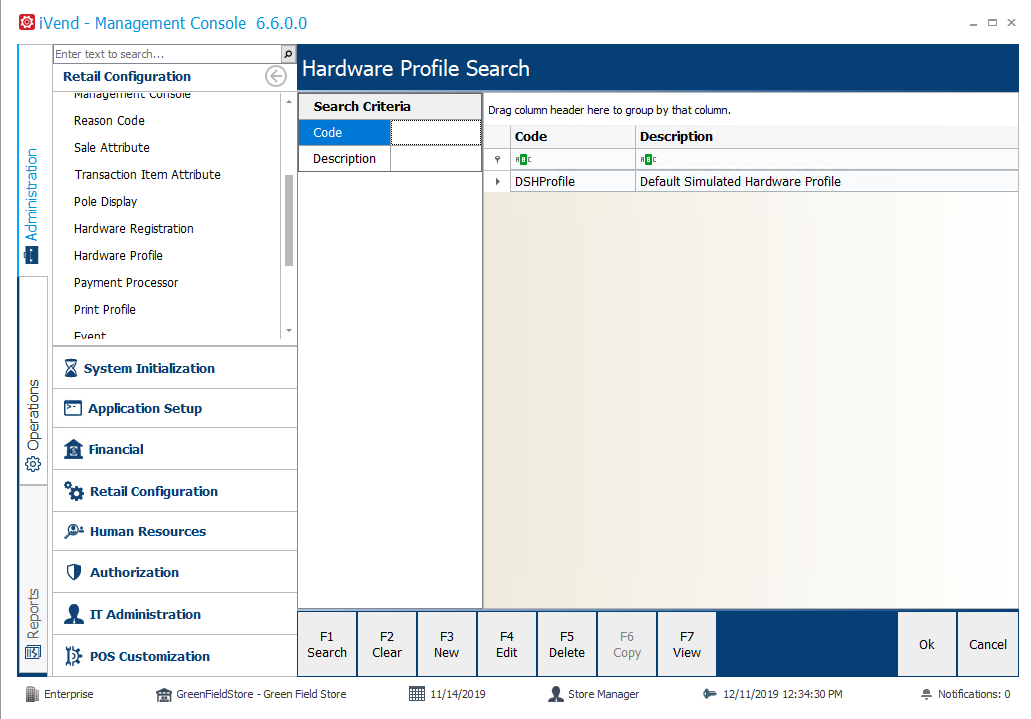Select the DSHProfile code cell
Image resolution: width=1031 pixels, height=719 pixels.
click(573, 182)
